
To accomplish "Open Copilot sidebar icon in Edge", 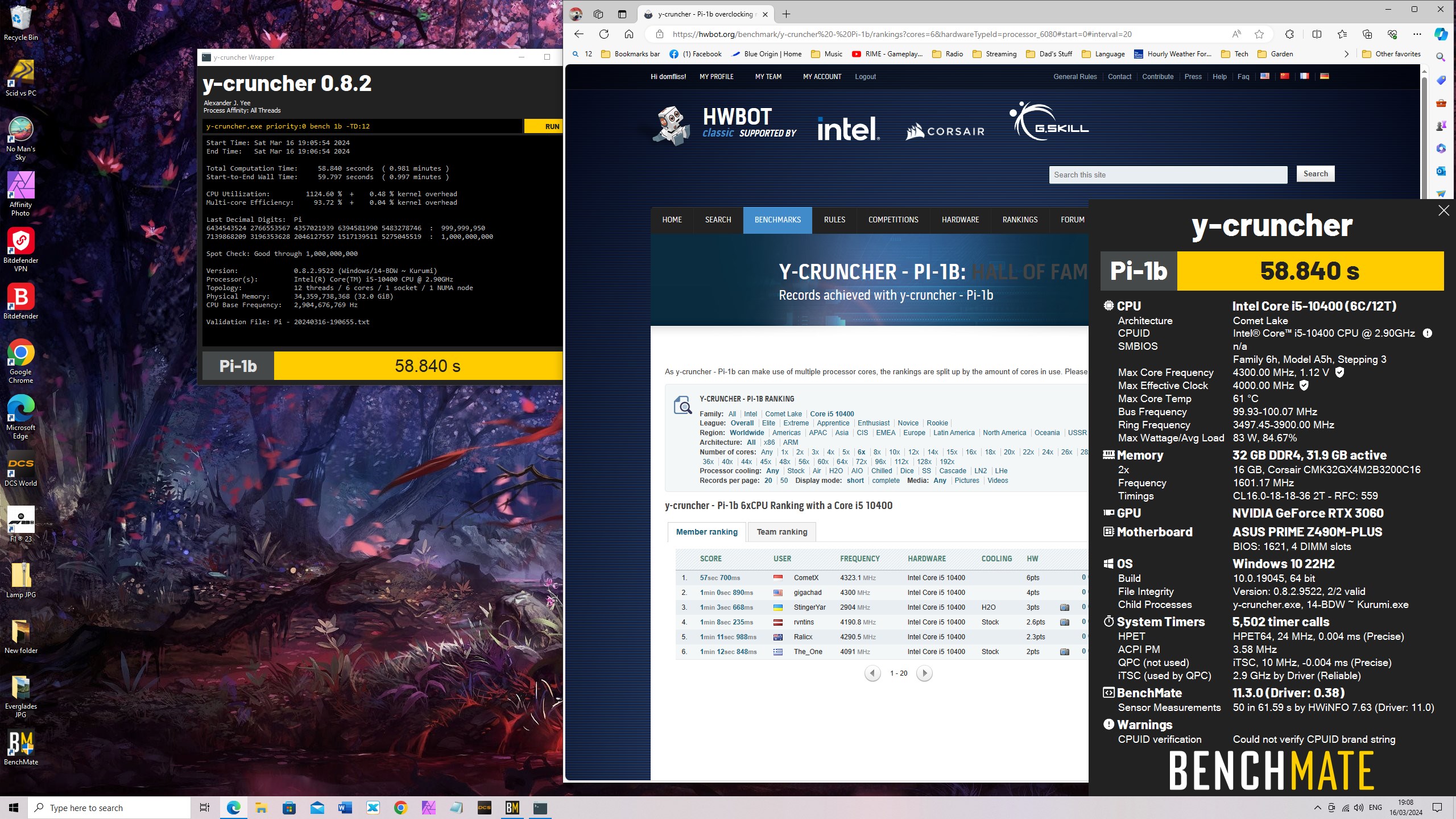I will pyautogui.click(x=1441, y=34).
